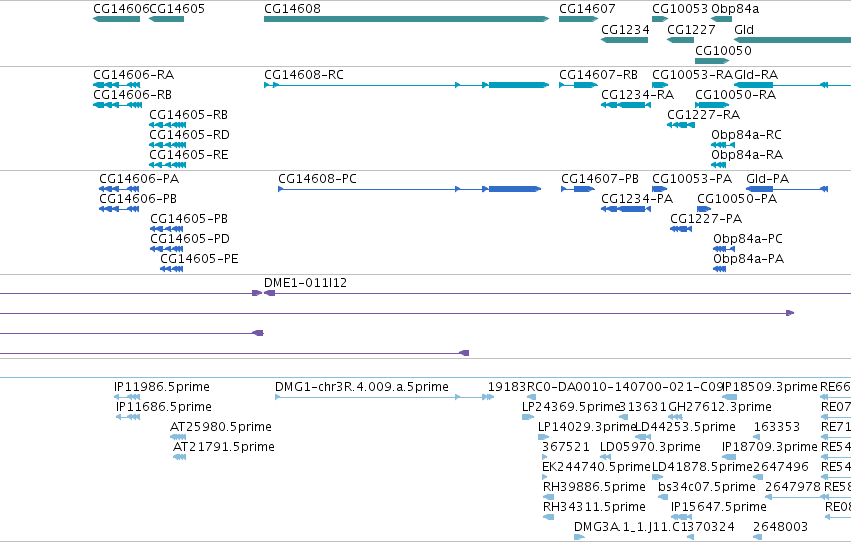The width and height of the screenshot is (851, 542).
Task: Select EST LD41878.5prime
Action: point(657,477)
